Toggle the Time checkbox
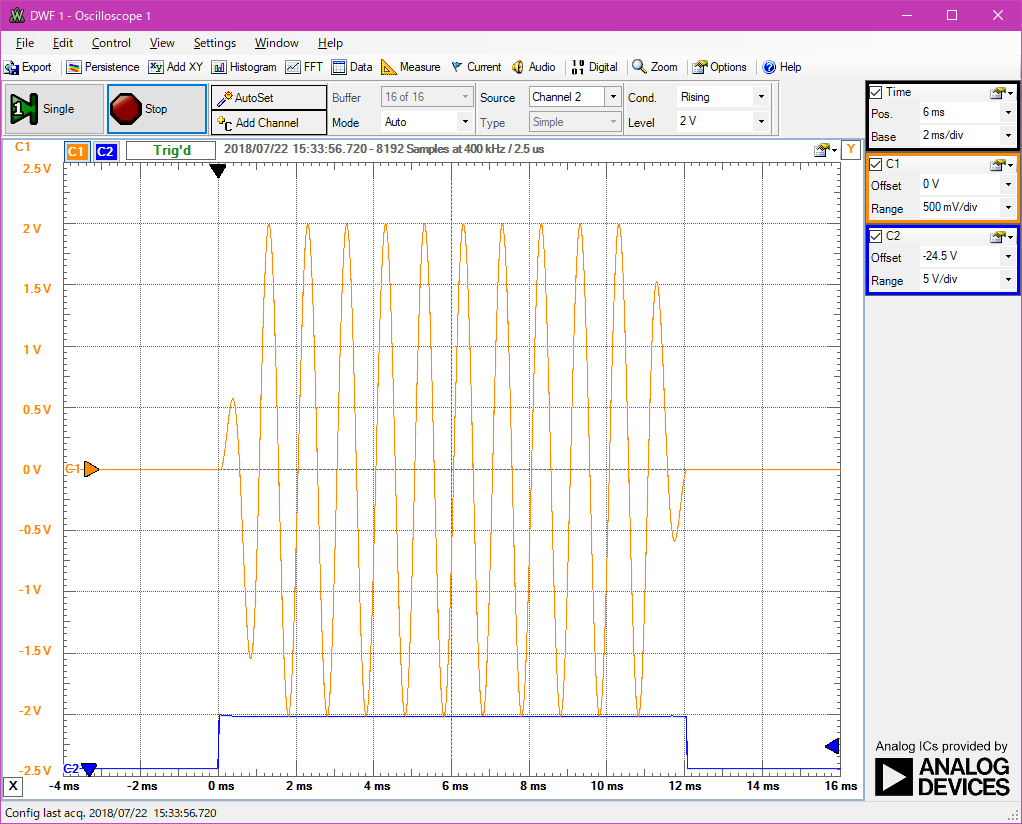 tap(876, 93)
